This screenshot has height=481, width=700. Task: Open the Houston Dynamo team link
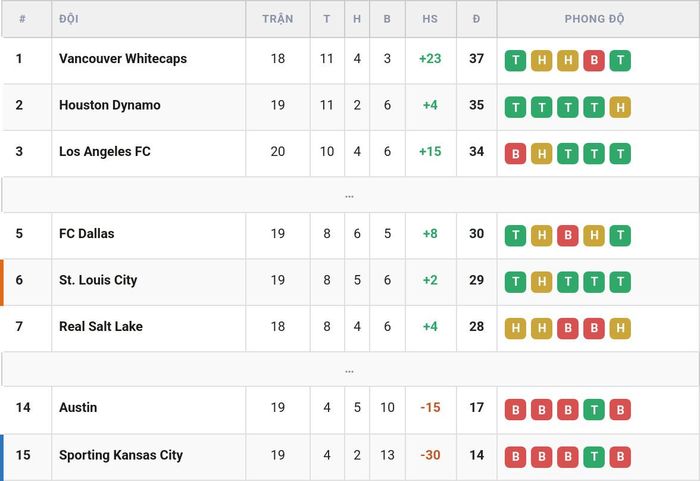110,105
